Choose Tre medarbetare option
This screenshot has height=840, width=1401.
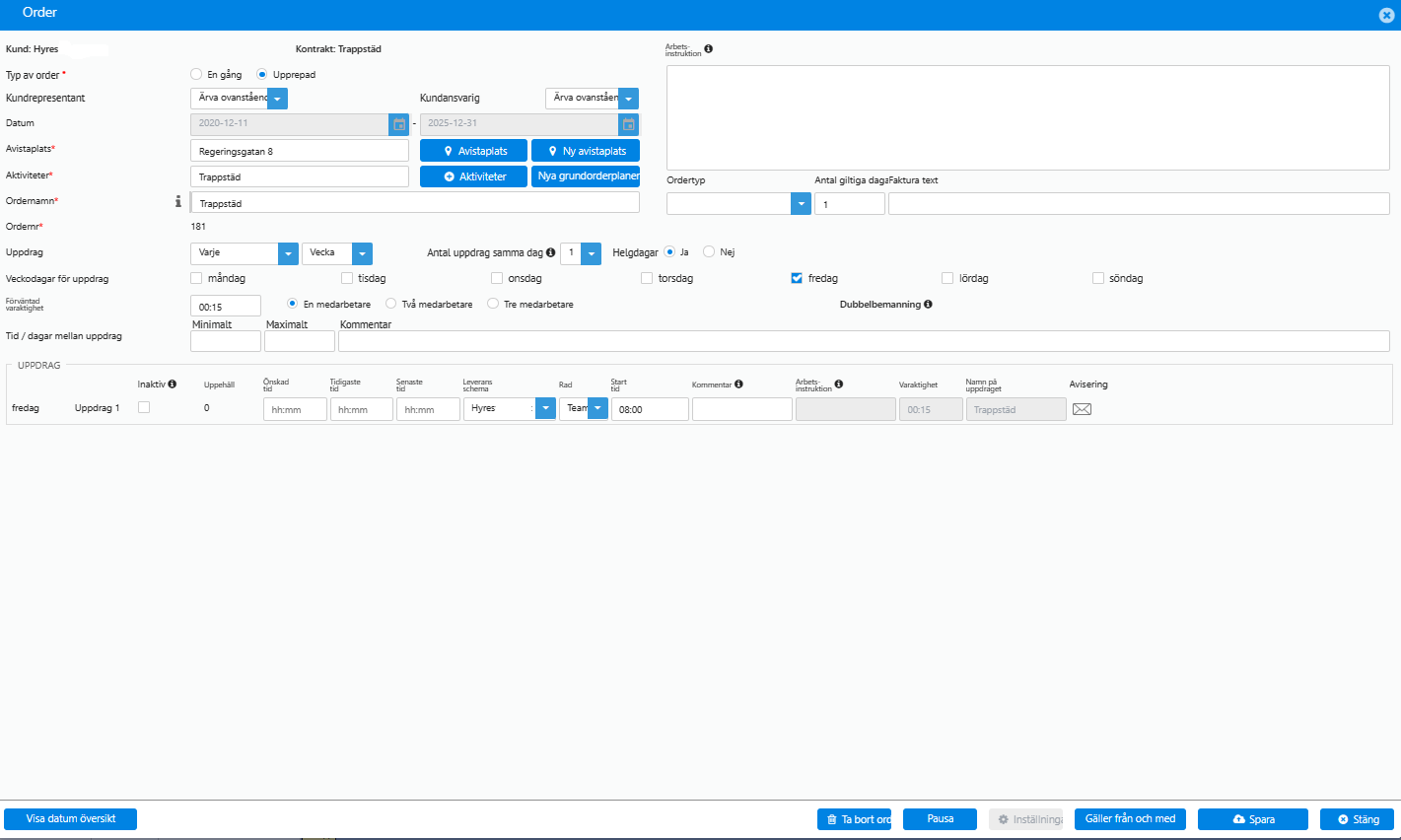[493, 304]
